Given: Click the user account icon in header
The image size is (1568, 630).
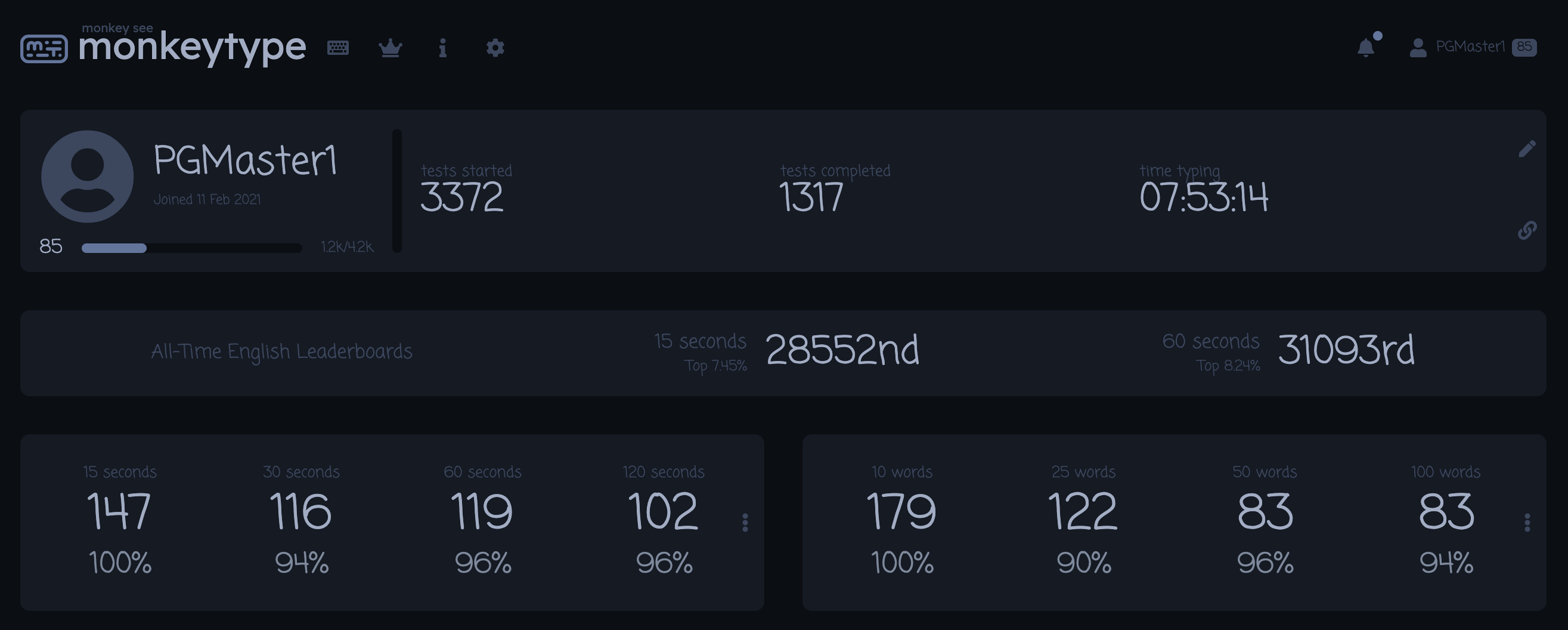Looking at the screenshot, I should coord(1418,48).
